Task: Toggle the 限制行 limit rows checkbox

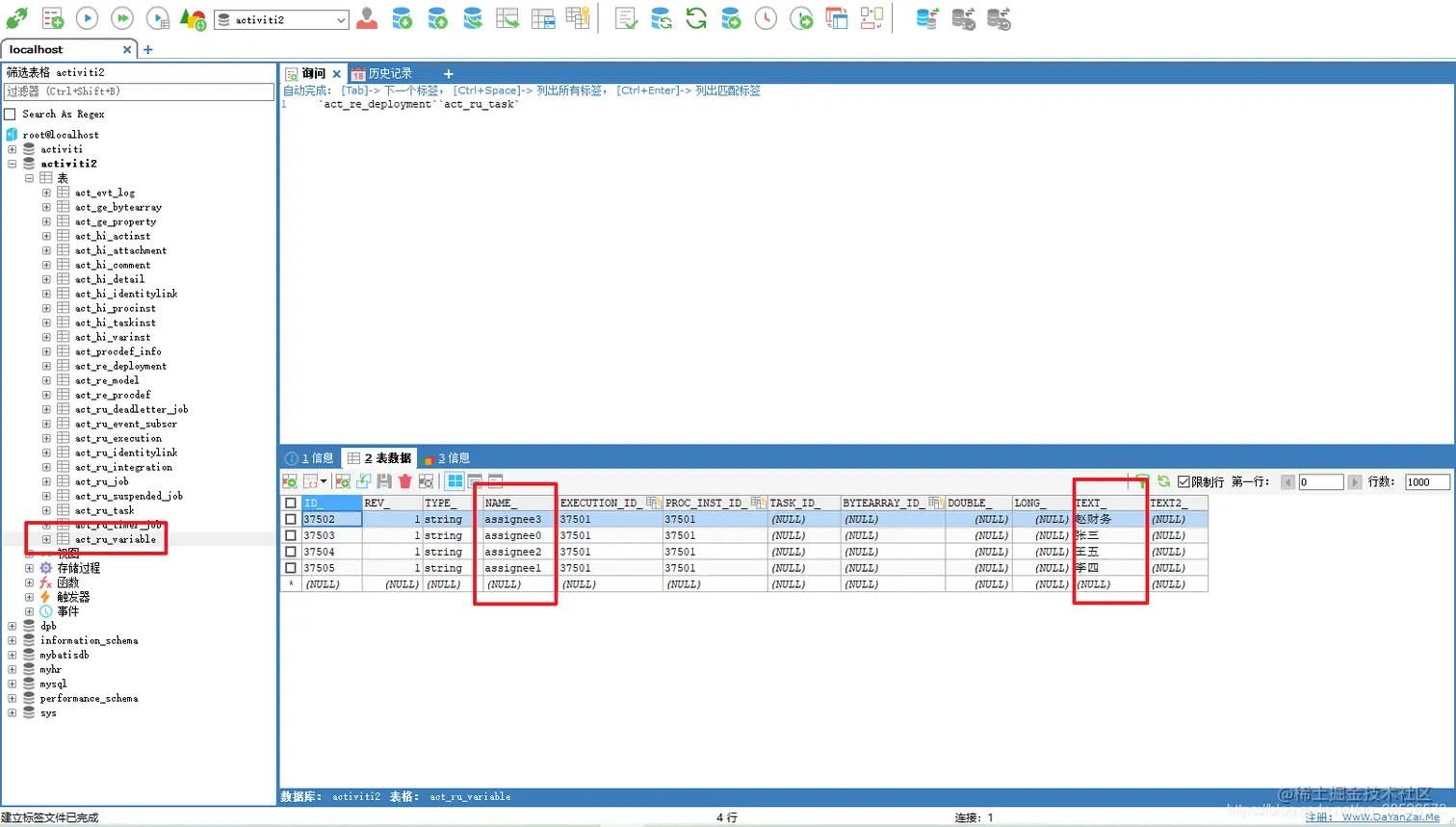Action: (x=1183, y=481)
